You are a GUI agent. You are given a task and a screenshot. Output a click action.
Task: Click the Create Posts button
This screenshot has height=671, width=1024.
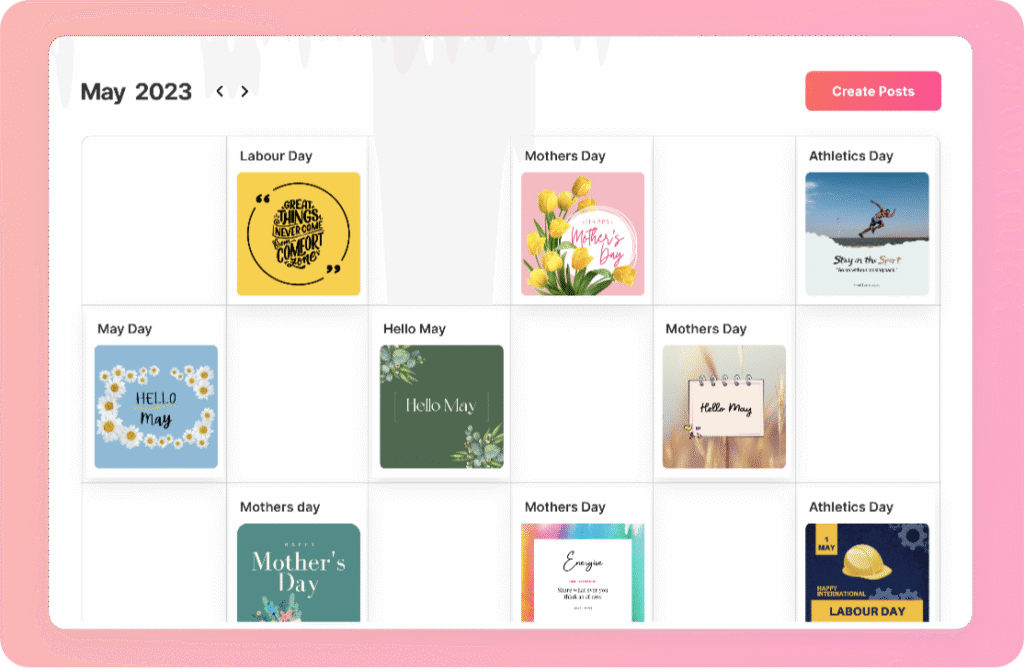(x=872, y=91)
